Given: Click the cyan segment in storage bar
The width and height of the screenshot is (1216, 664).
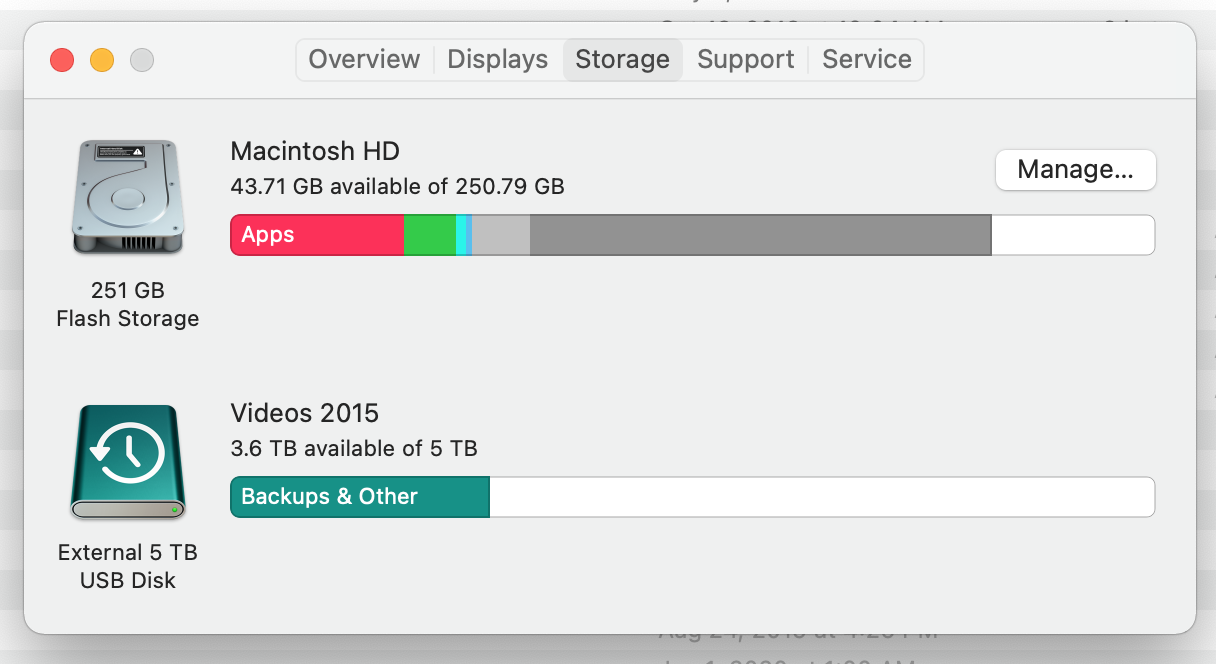Looking at the screenshot, I should click(461, 235).
